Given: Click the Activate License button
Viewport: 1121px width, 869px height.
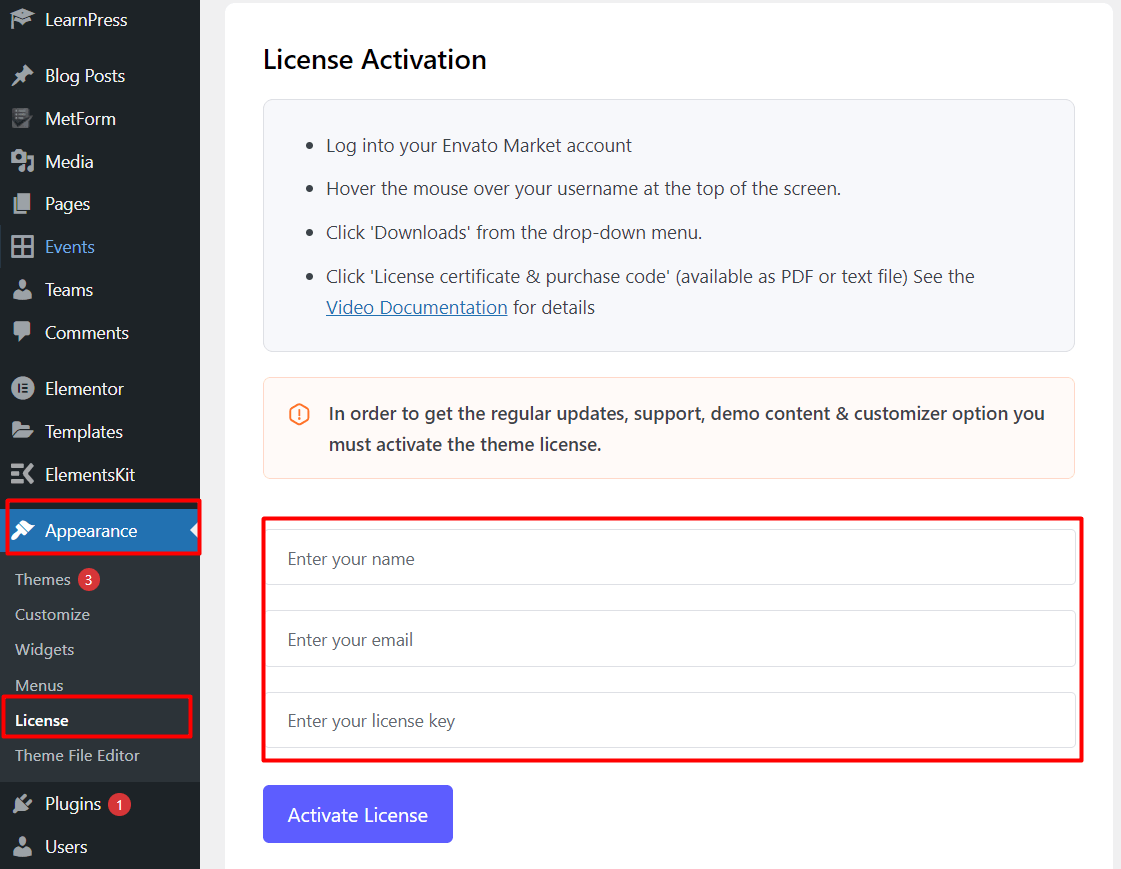Looking at the screenshot, I should (x=357, y=814).
